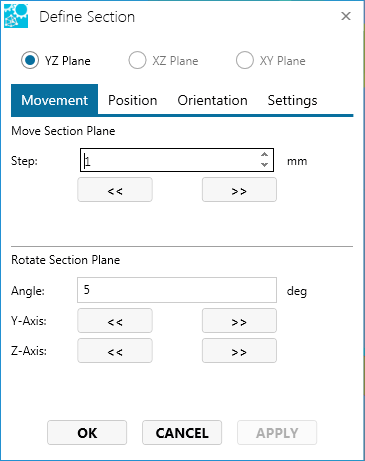Decrease Step with the down spinner arrow
This screenshot has height=461, width=365.
tap(265, 165)
